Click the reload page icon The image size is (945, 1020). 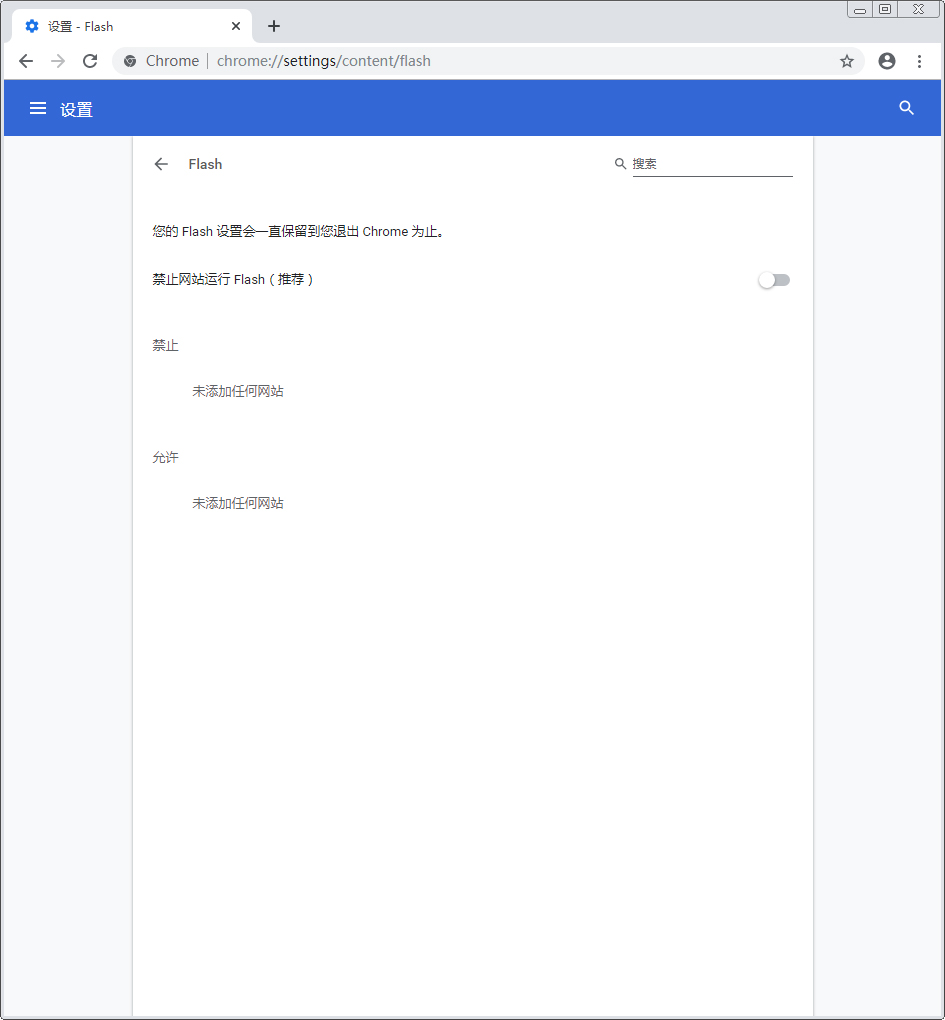coord(90,61)
